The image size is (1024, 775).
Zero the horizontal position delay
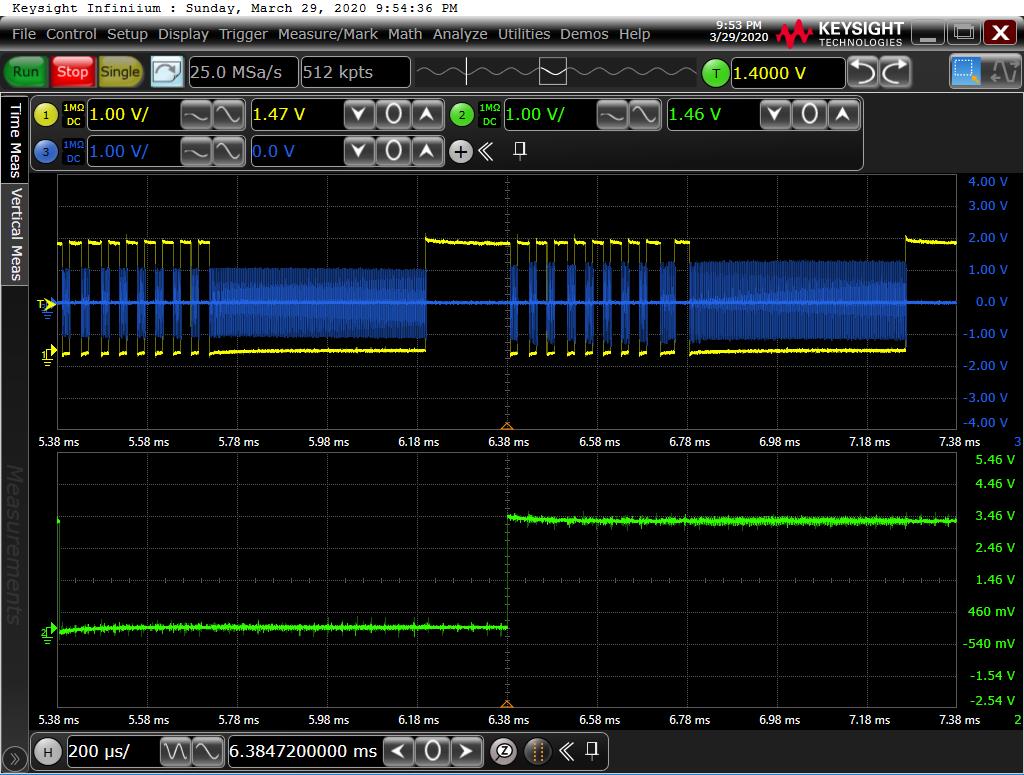pos(432,751)
